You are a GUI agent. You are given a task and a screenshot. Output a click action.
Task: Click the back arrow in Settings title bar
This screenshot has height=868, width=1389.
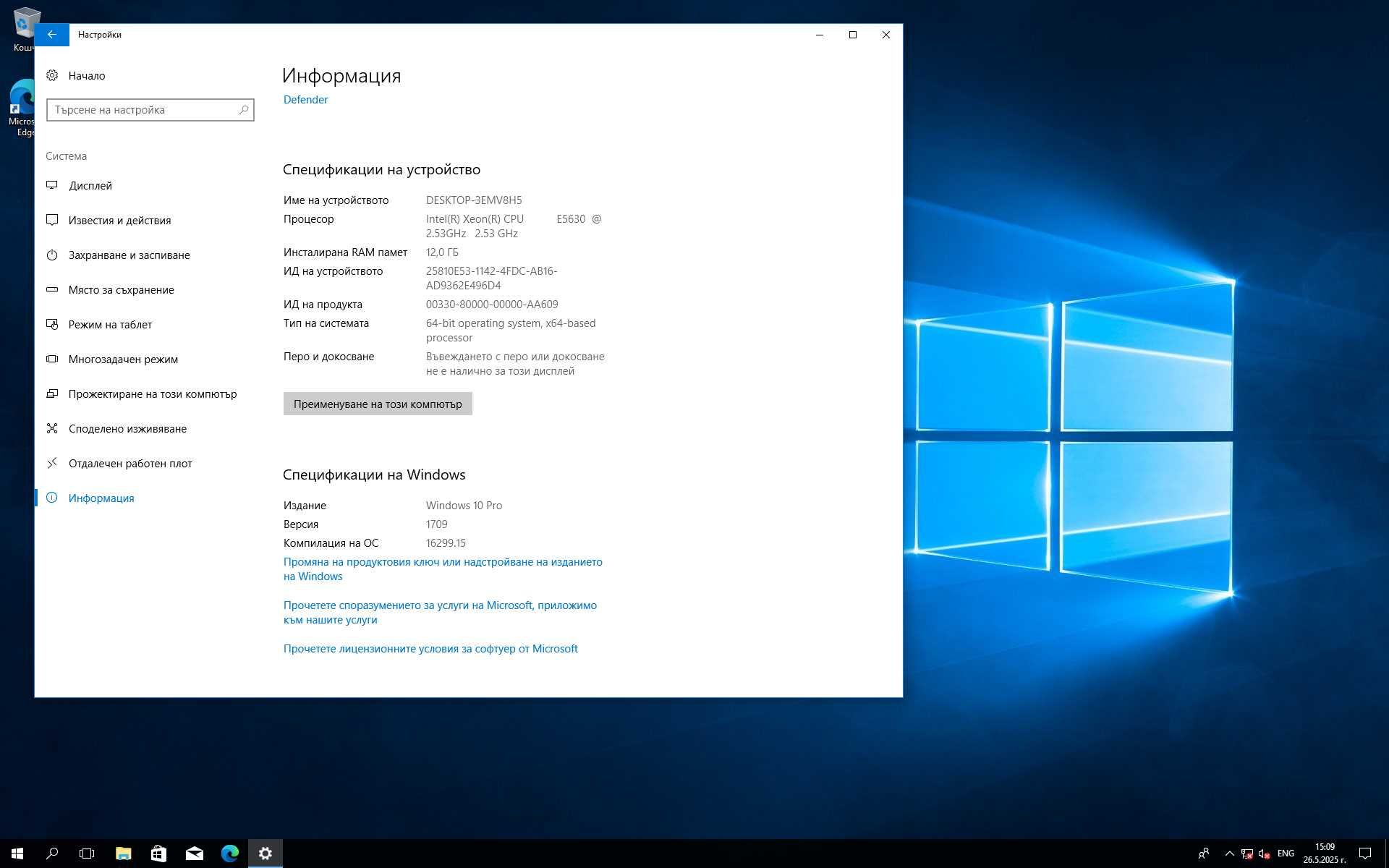51,35
